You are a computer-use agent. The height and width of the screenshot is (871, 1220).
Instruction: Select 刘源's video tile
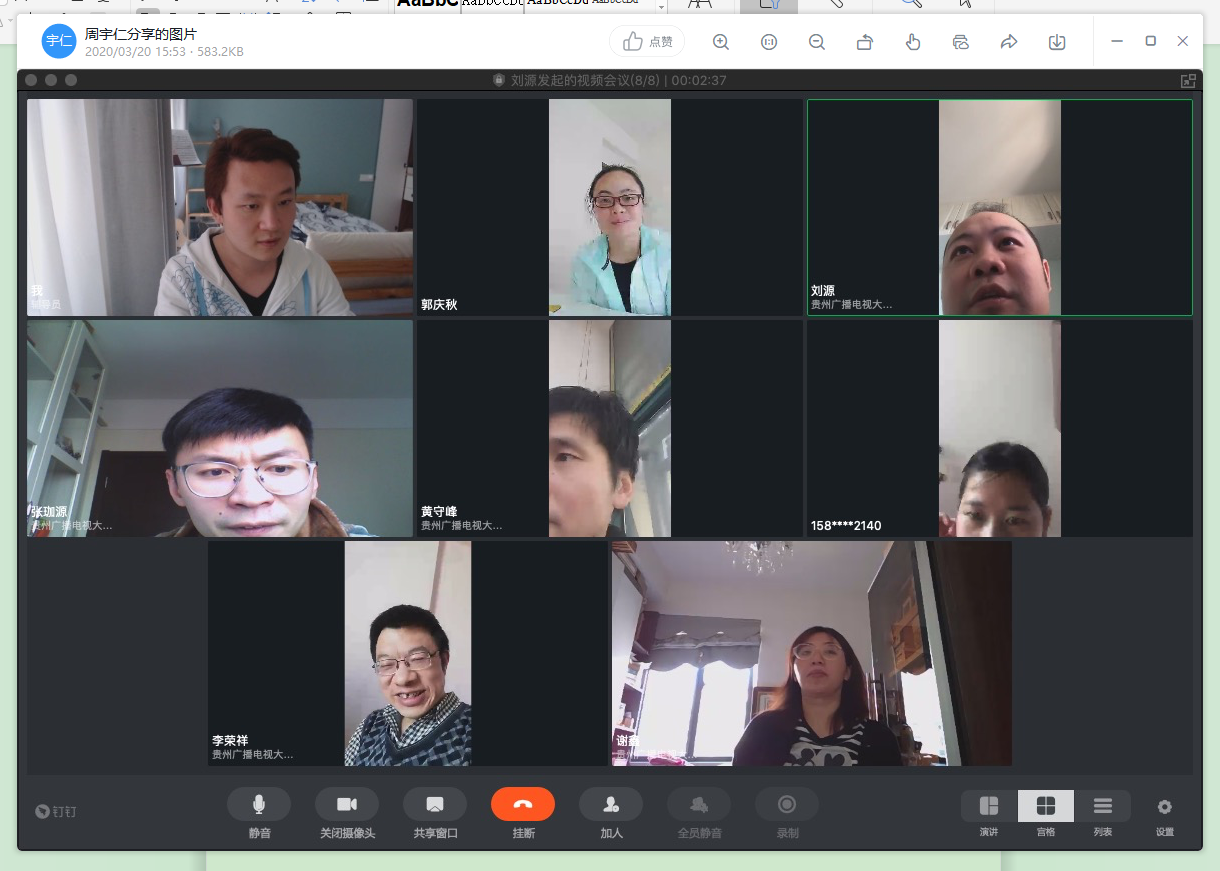pyautogui.click(x=999, y=208)
